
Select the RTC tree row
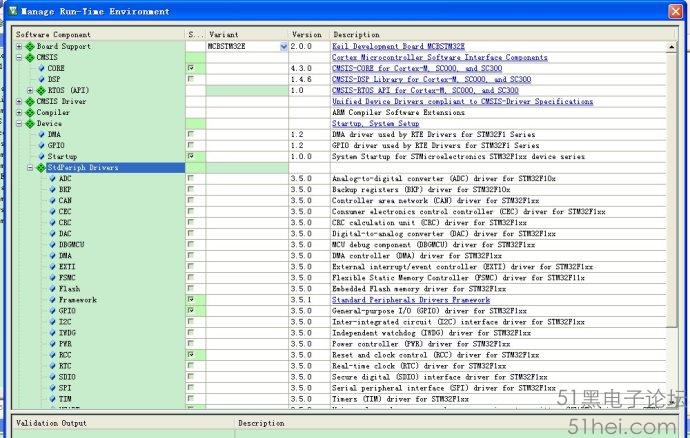pos(65,366)
